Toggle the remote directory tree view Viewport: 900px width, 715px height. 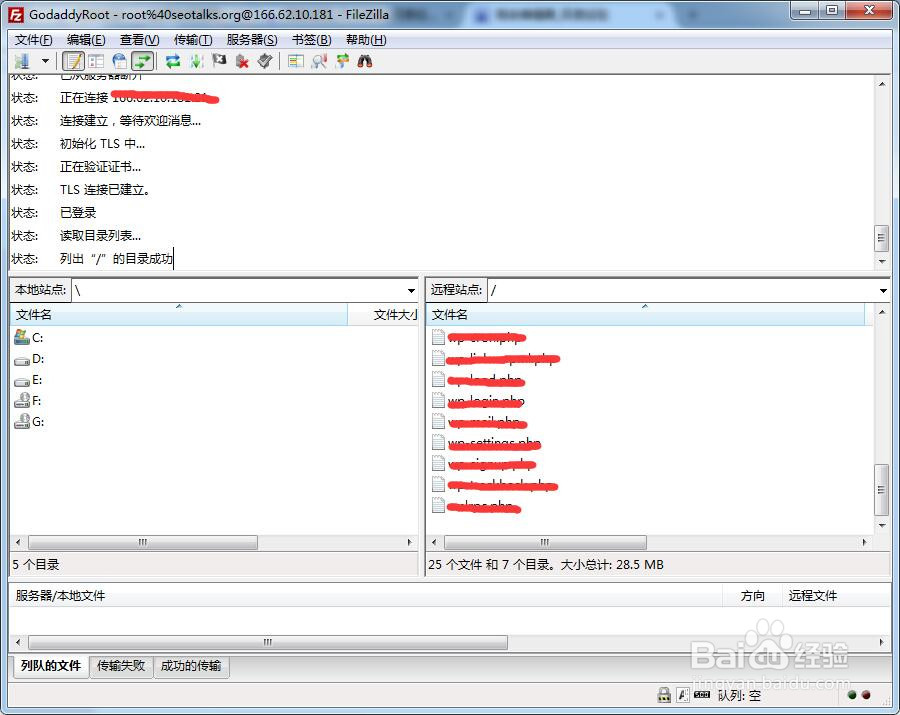coord(119,61)
